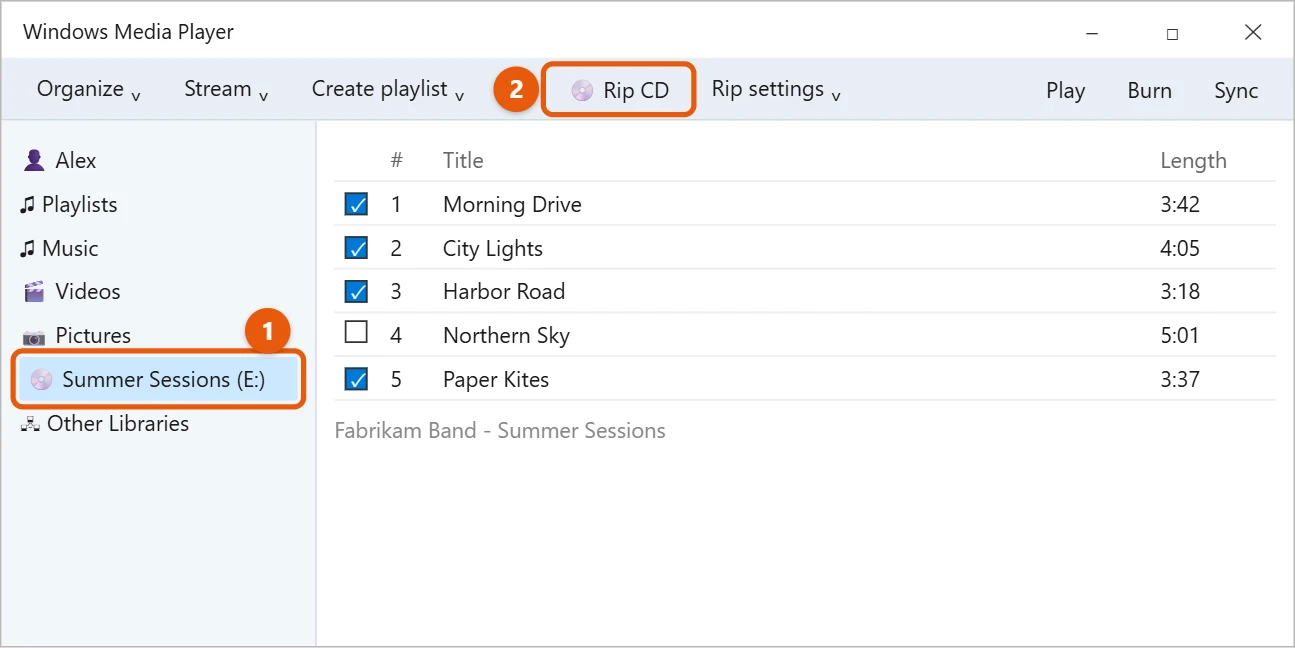Check the Northern Sky track checkbox
The height and width of the screenshot is (648, 1295).
point(356,332)
